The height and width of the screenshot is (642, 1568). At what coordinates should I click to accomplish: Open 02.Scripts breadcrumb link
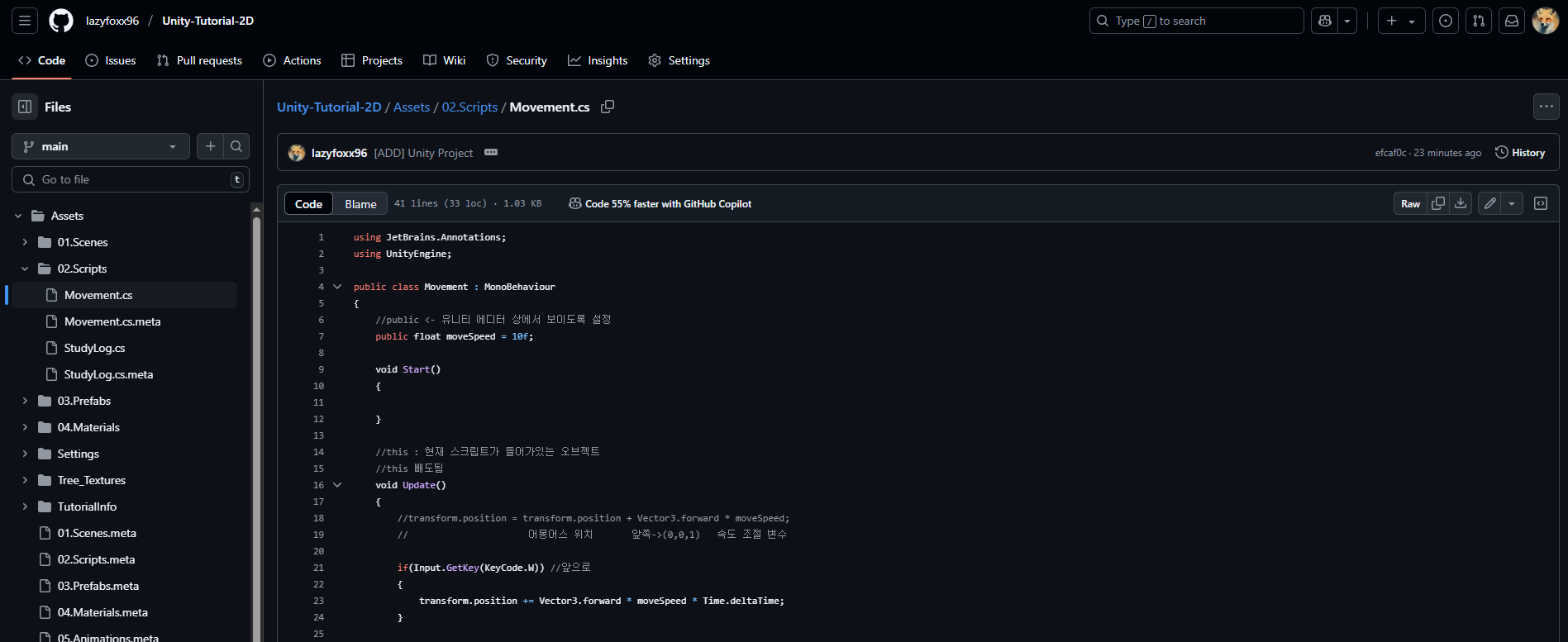point(469,107)
